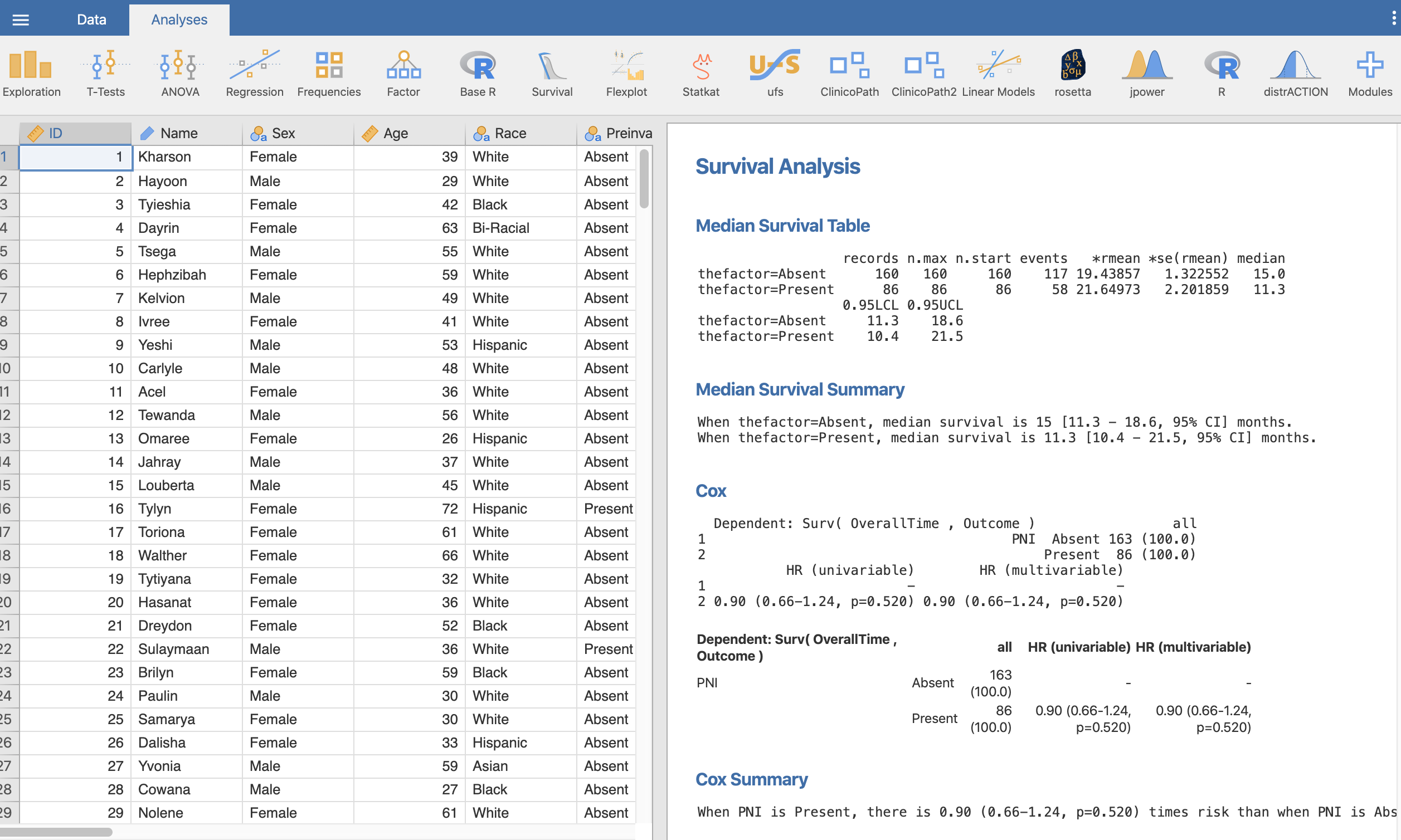Open the Regression analysis menu
The width and height of the screenshot is (1401, 840).
[x=254, y=74]
